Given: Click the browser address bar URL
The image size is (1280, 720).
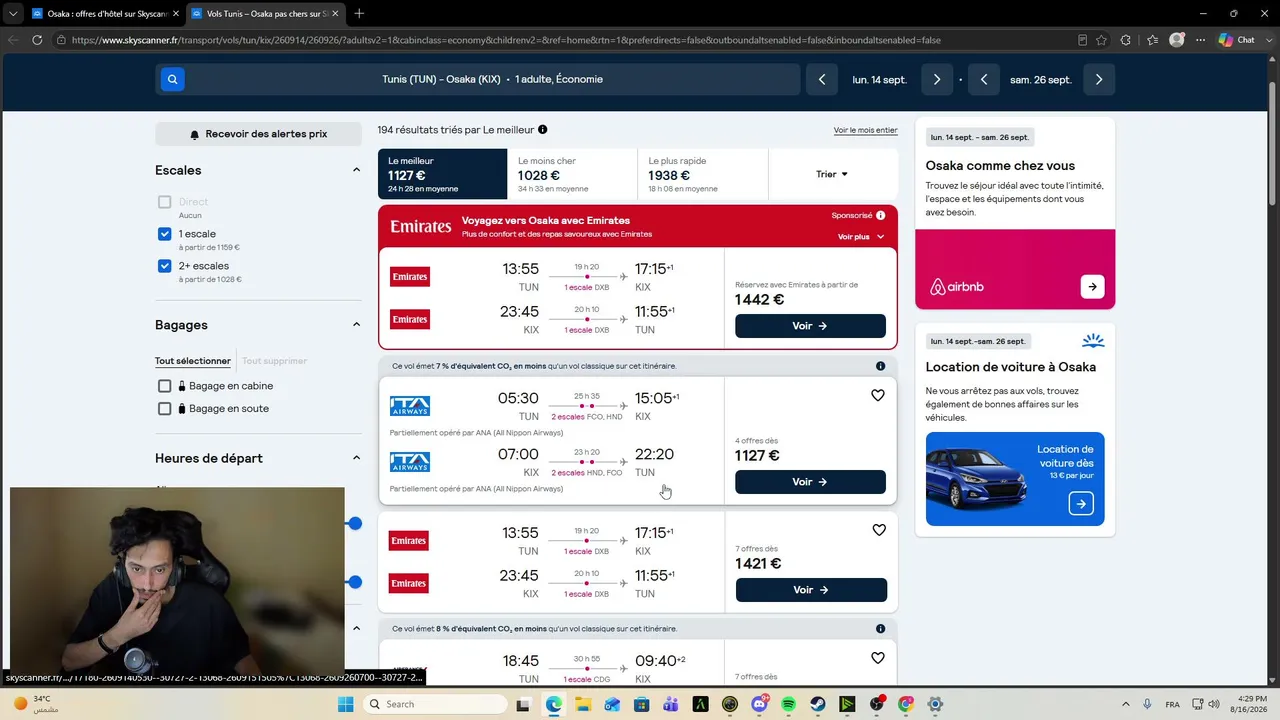Looking at the screenshot, I should pos(506,40).
